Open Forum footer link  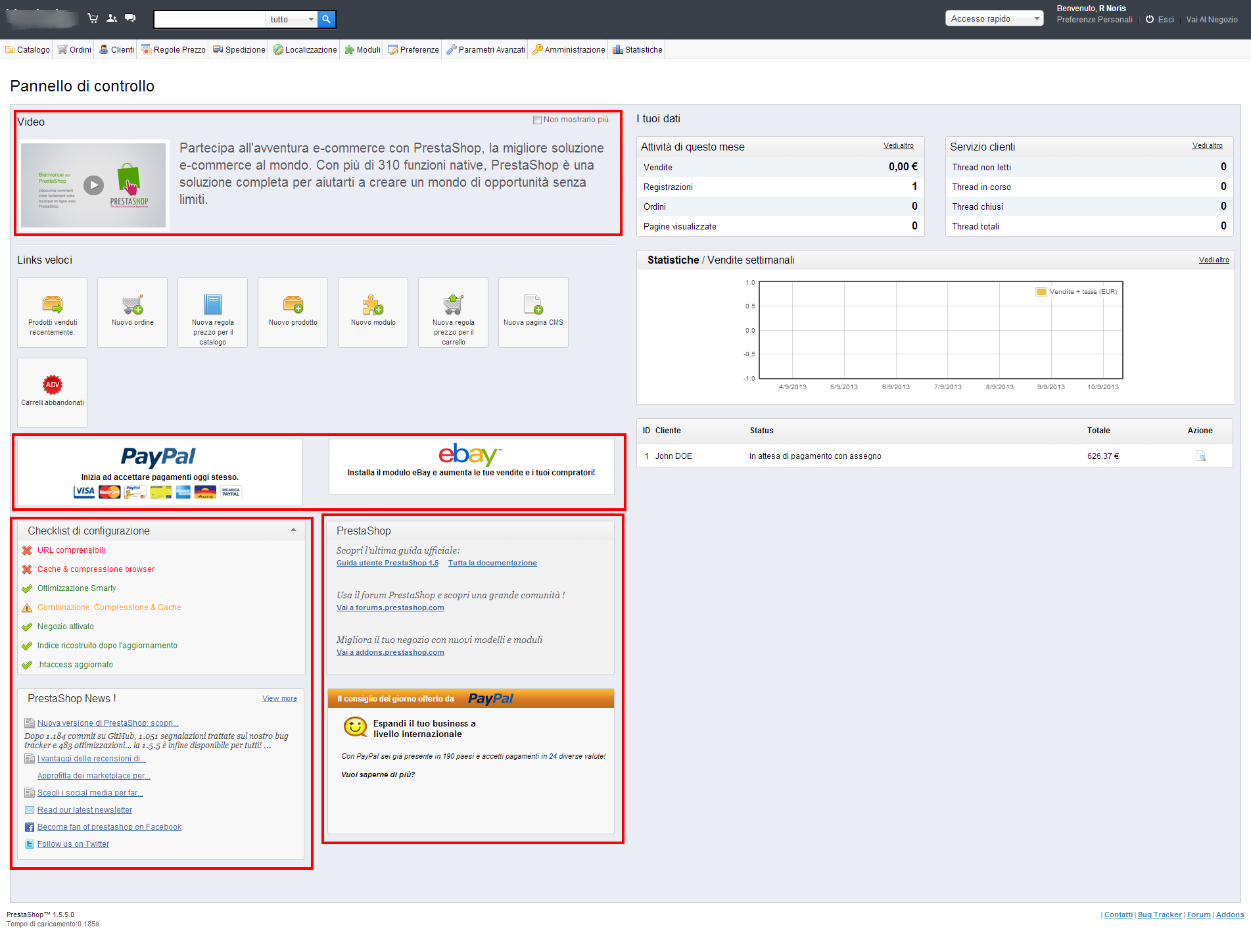tap(1199, 915)
